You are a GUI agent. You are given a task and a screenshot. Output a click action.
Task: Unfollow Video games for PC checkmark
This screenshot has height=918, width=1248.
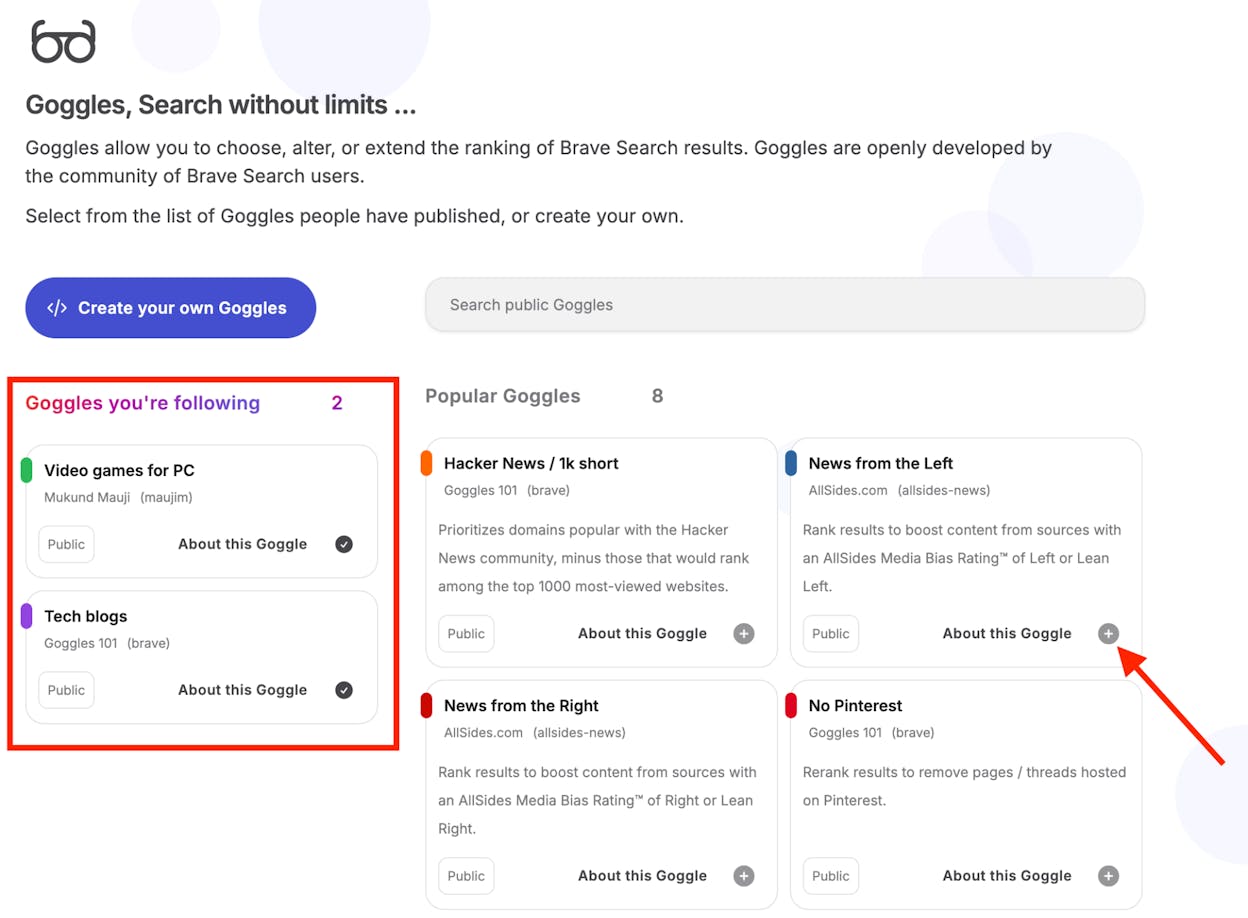click(x=344, y=544)
